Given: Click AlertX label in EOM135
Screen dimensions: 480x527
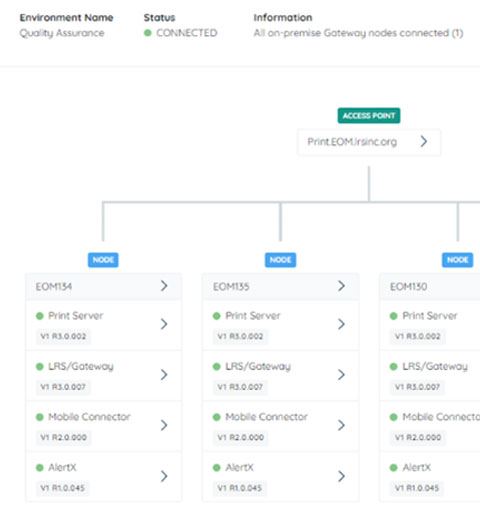Looking at the screenshot, I should 239,468.
